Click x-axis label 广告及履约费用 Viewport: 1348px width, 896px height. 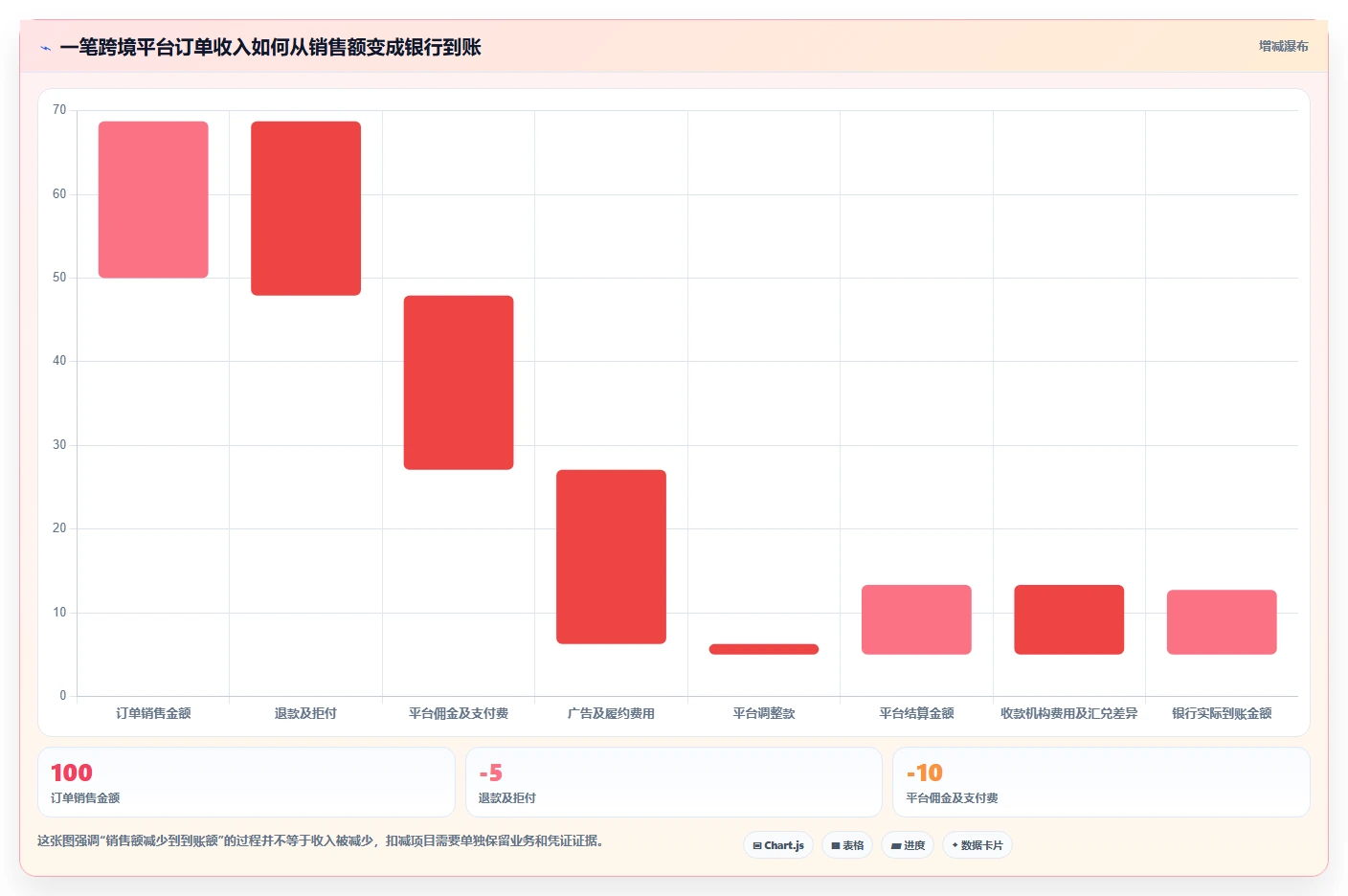[x=611, y=713]
